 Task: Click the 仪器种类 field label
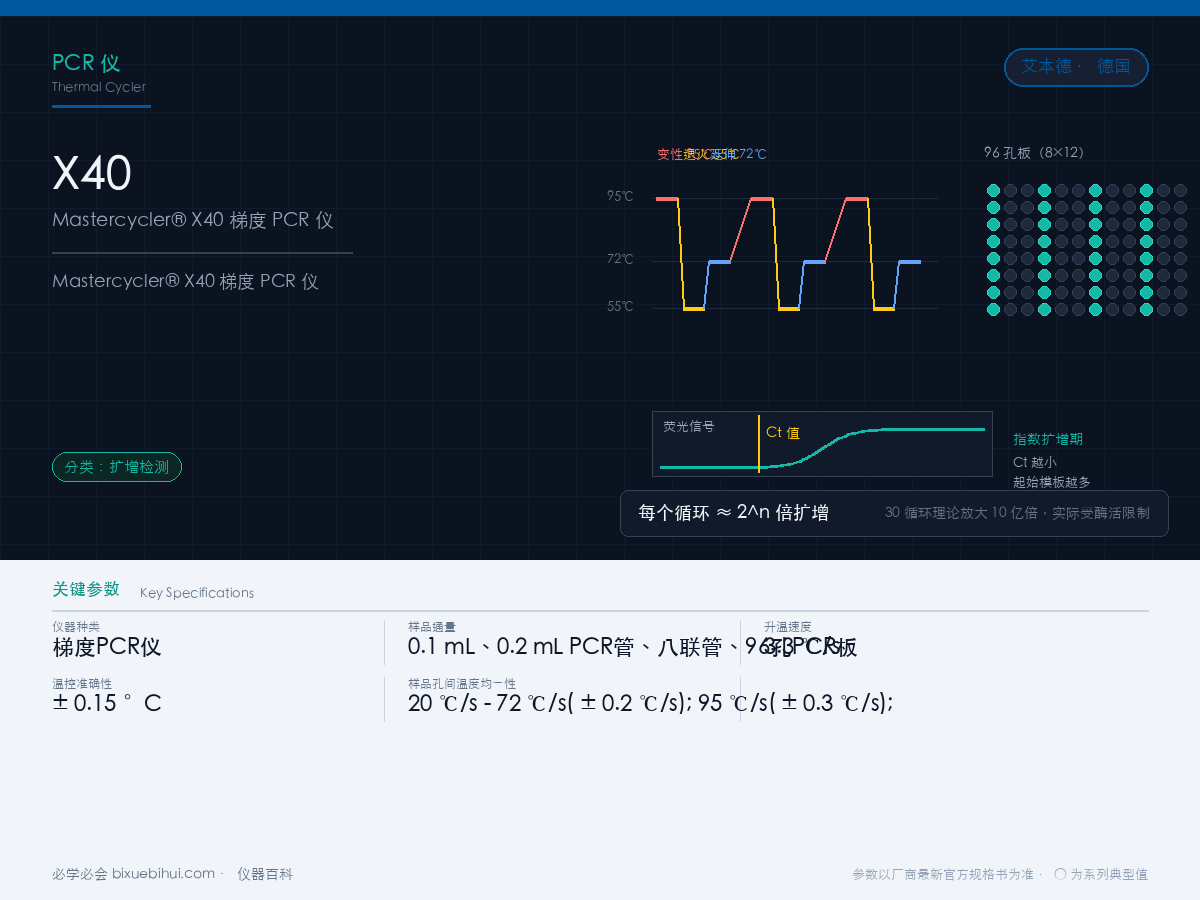point(76,627)
